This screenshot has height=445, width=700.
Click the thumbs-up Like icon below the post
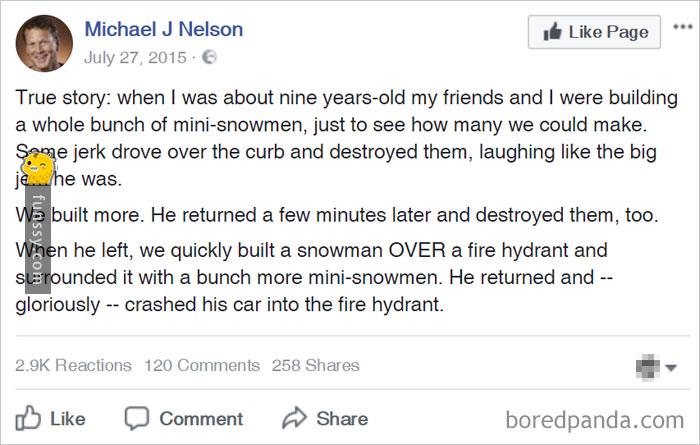tap(28, 418)
